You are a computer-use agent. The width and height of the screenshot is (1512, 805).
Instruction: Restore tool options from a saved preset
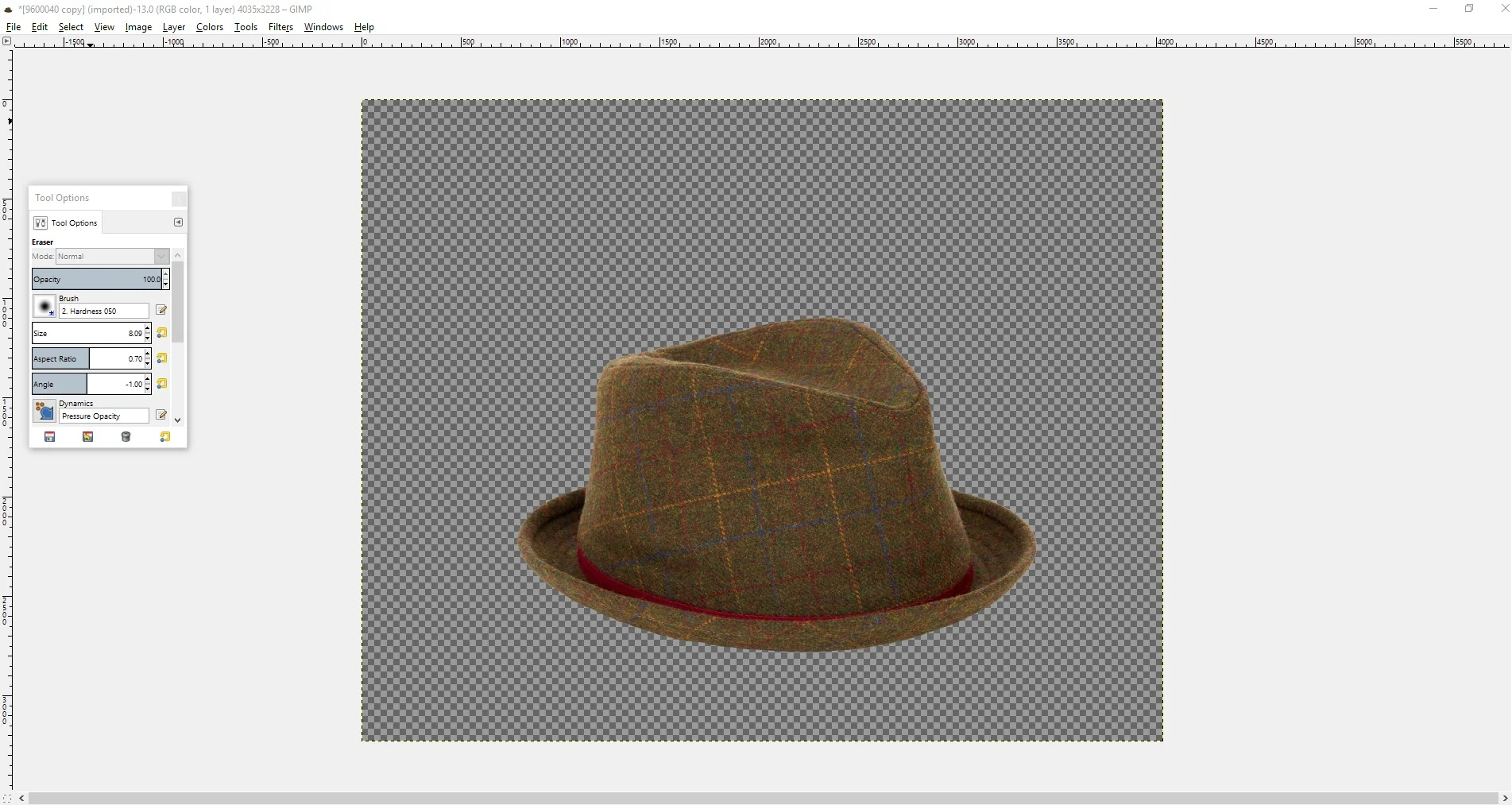coord(87,437)
